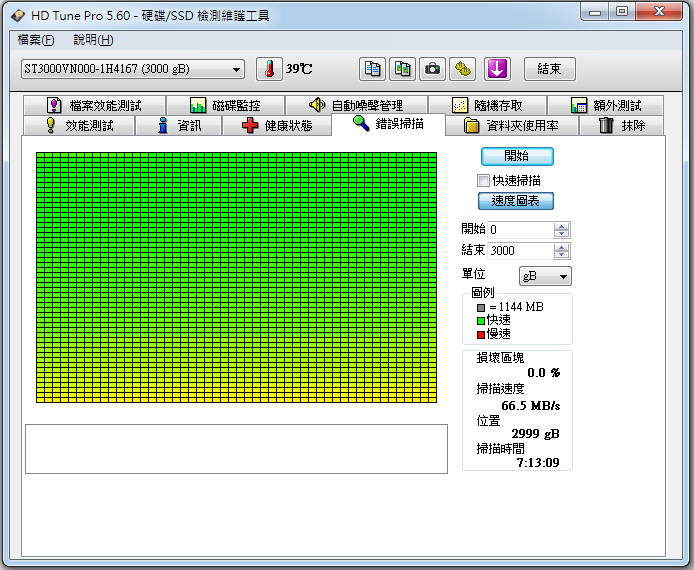Switch to the 隨機存取 tab
The width and height of the screenshot is (694, 570).
pos(487,105)
